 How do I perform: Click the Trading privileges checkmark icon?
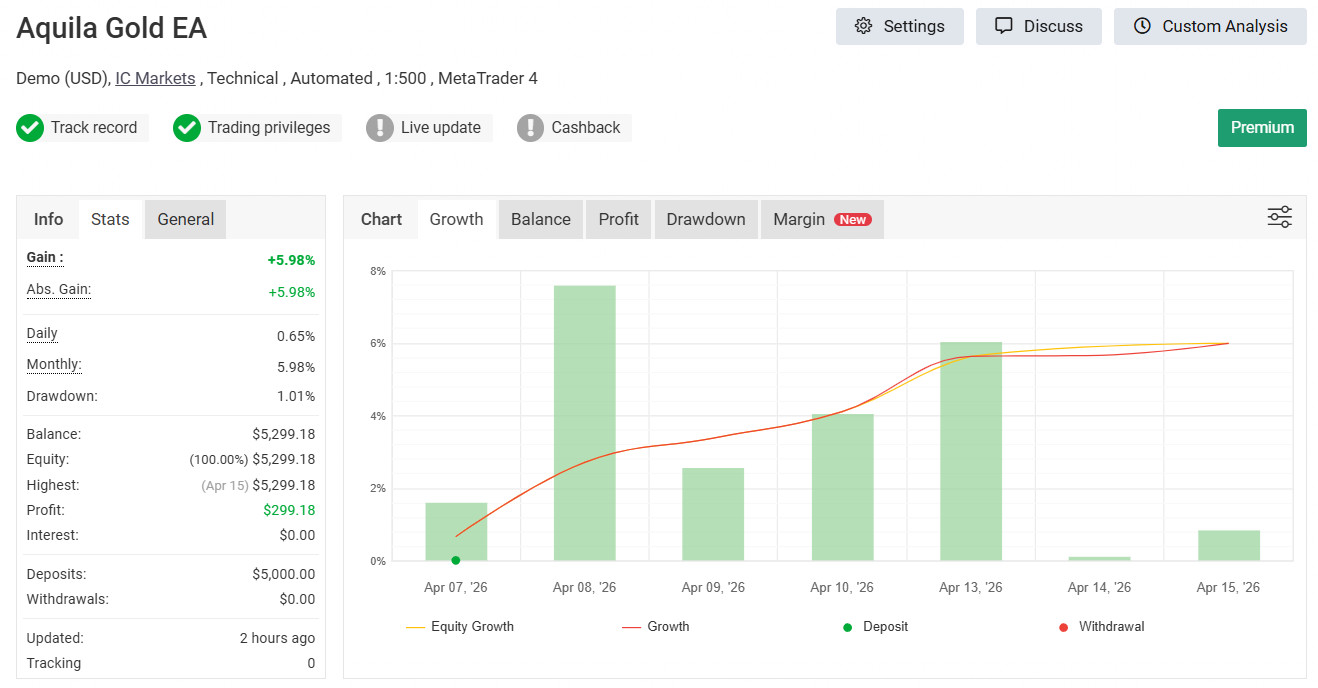coord(187,128)
